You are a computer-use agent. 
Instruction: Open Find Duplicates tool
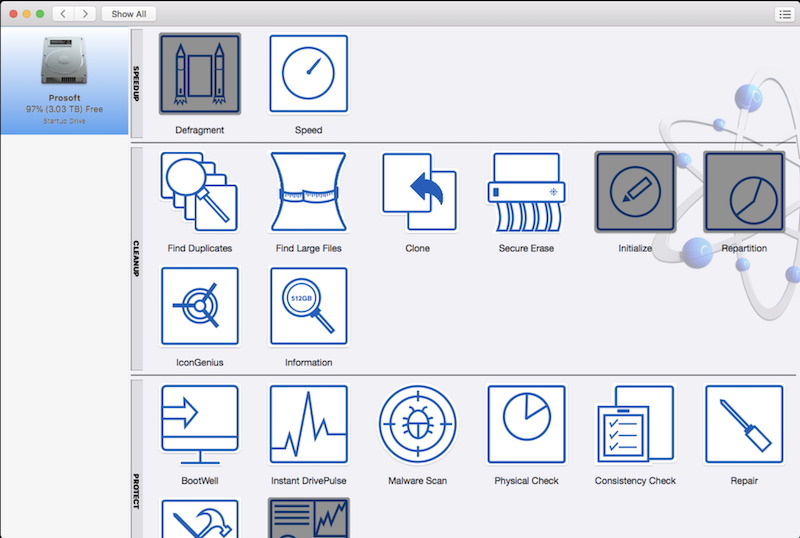tap(200, 192)
